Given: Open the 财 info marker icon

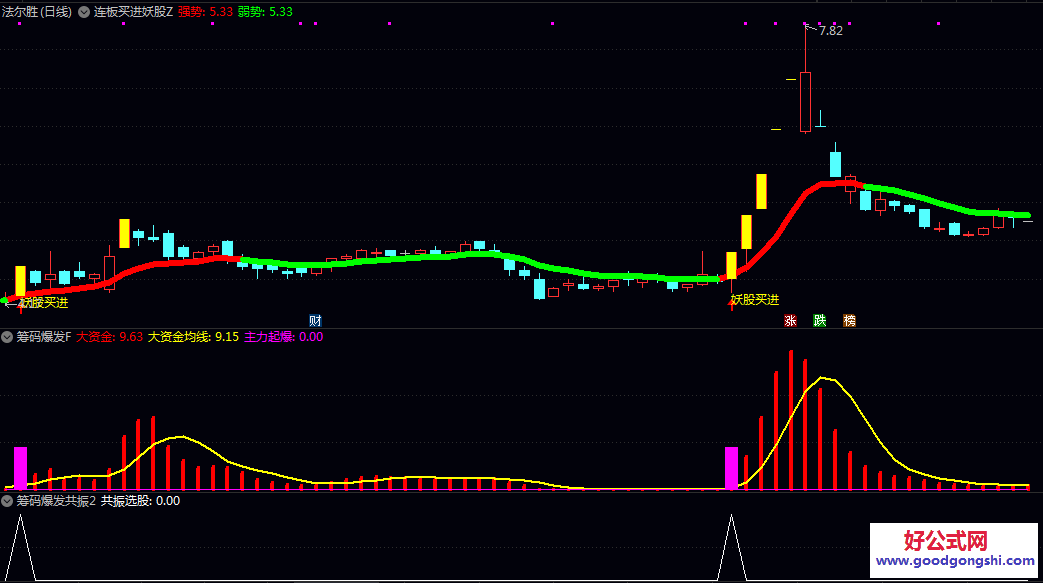Looking at the screenshot, I should pyautogui.click(x=315, y=321).
